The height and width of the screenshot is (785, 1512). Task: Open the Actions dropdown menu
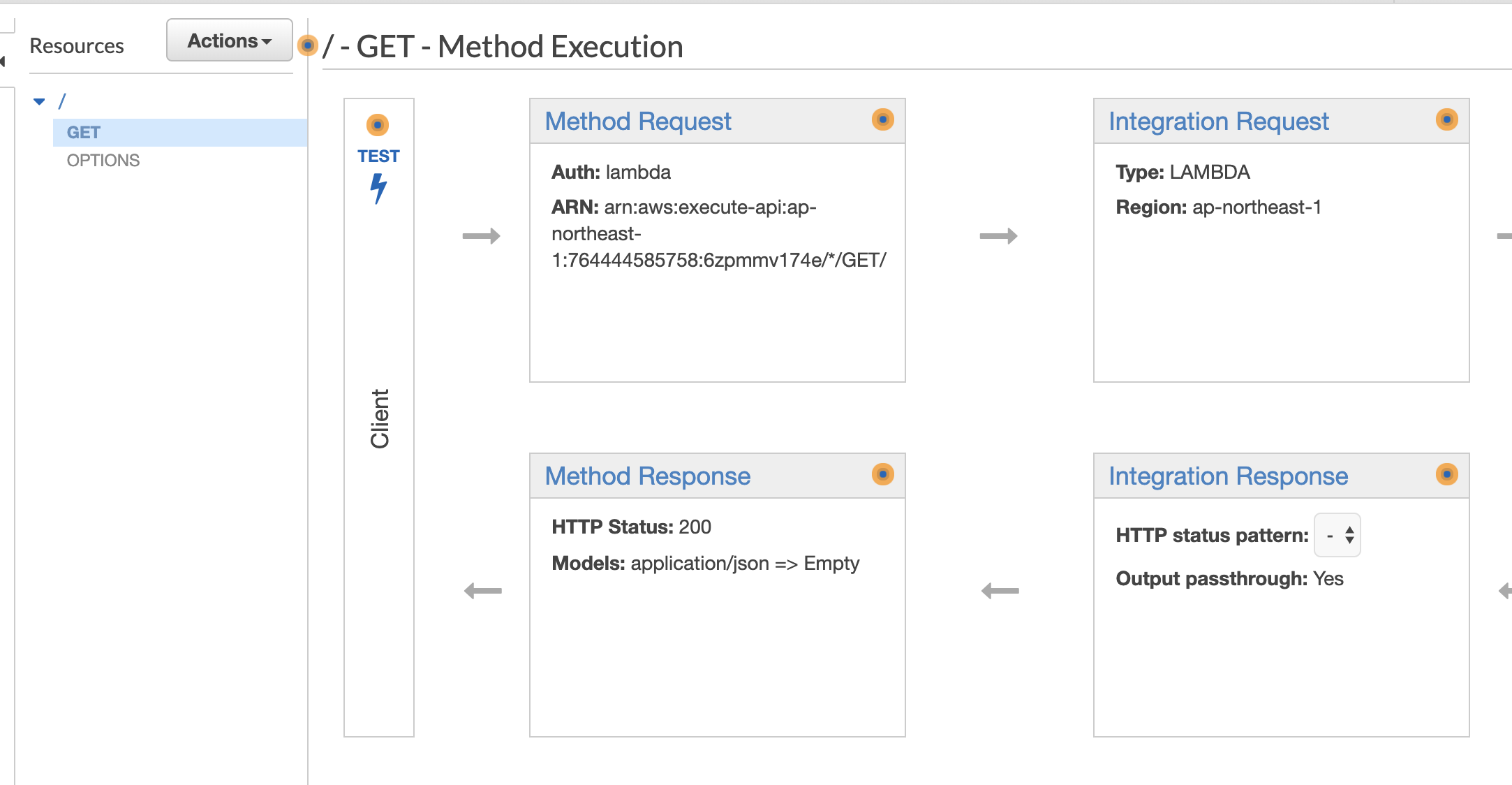229,41
